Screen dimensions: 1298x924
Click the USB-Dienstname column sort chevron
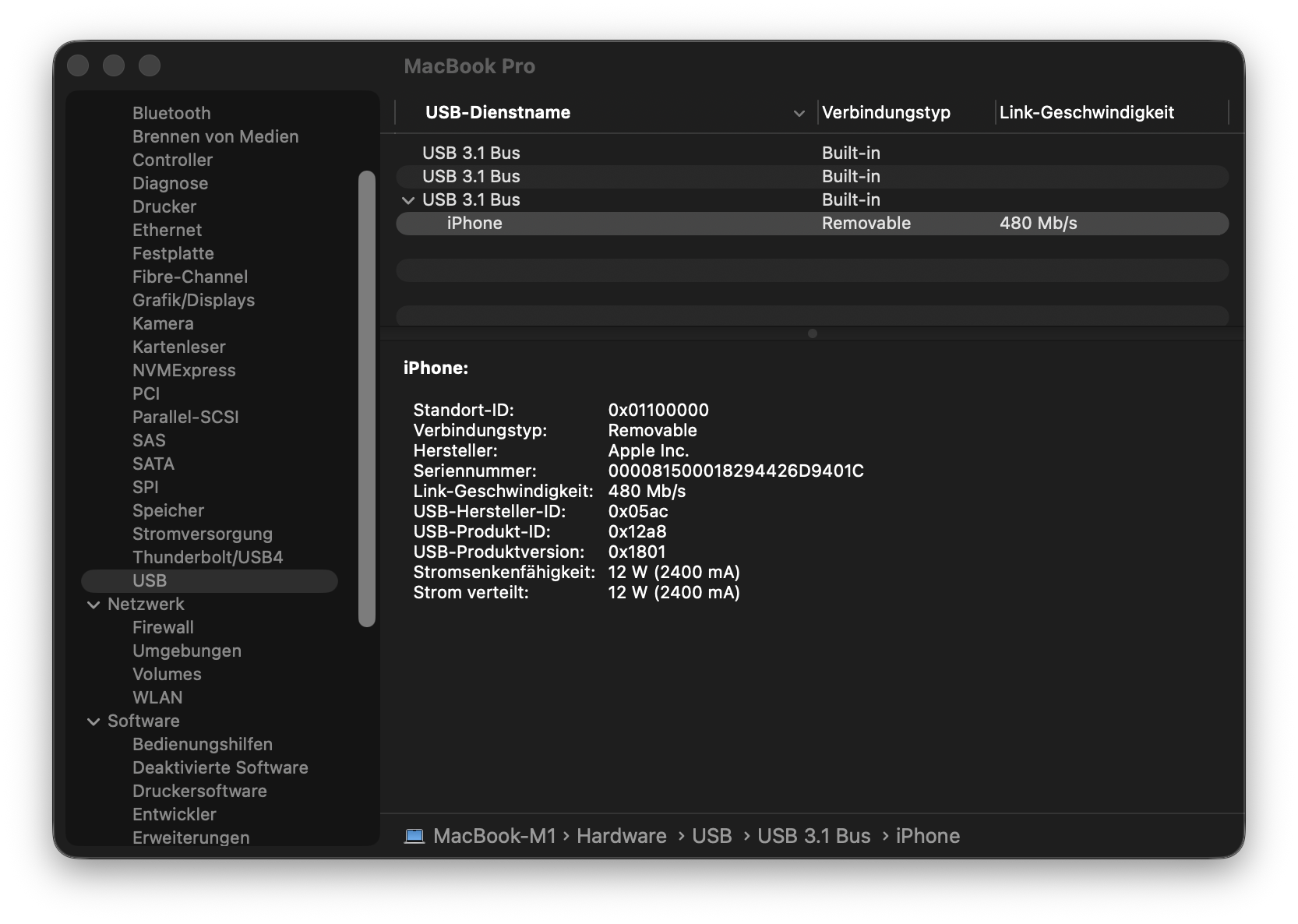pyautogui.click(x=799, y=114)
